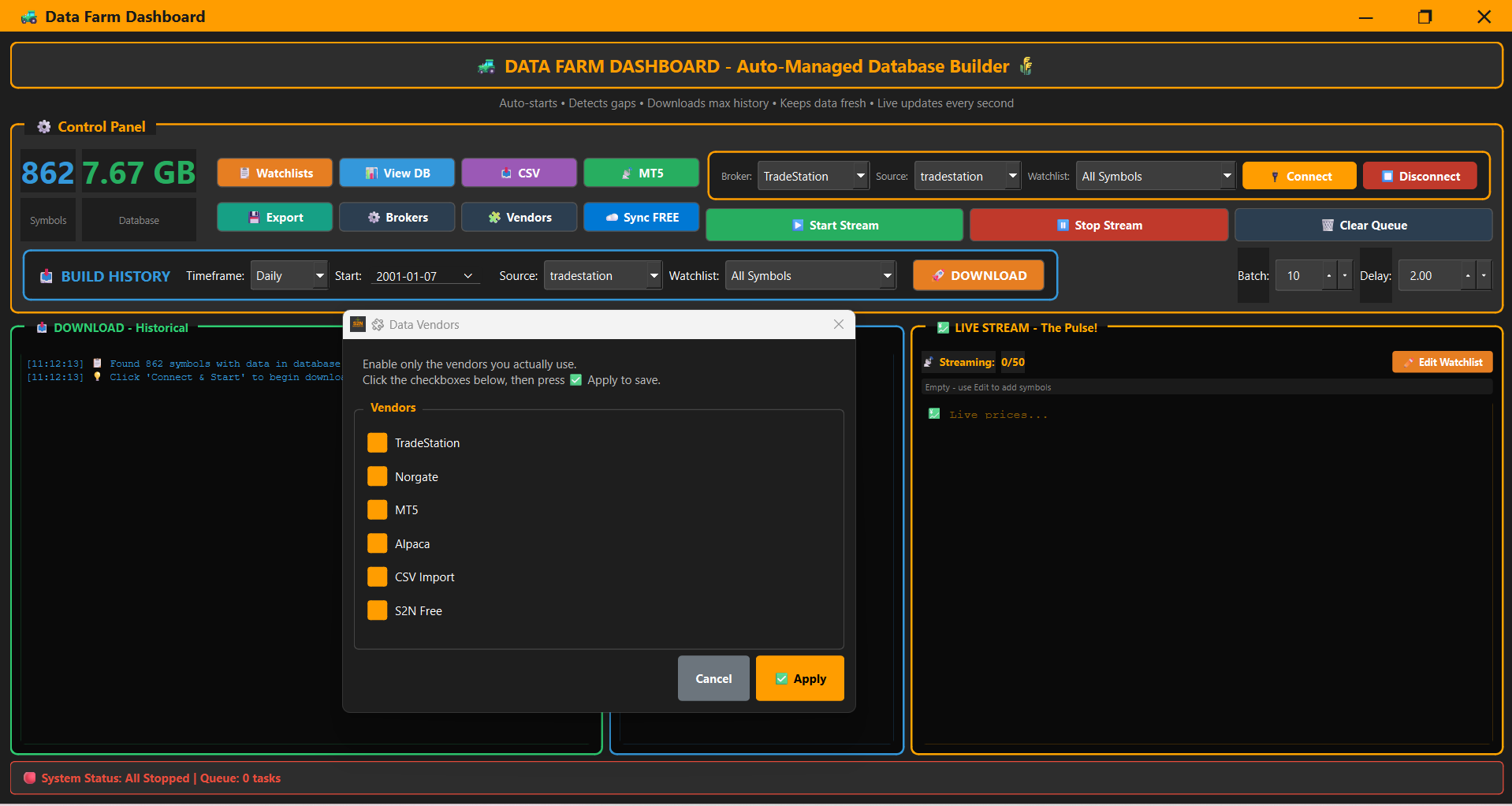Click Edit Watchlist in Live Stream panel
1512x806 pixels.
click(x=1442, y=362)
